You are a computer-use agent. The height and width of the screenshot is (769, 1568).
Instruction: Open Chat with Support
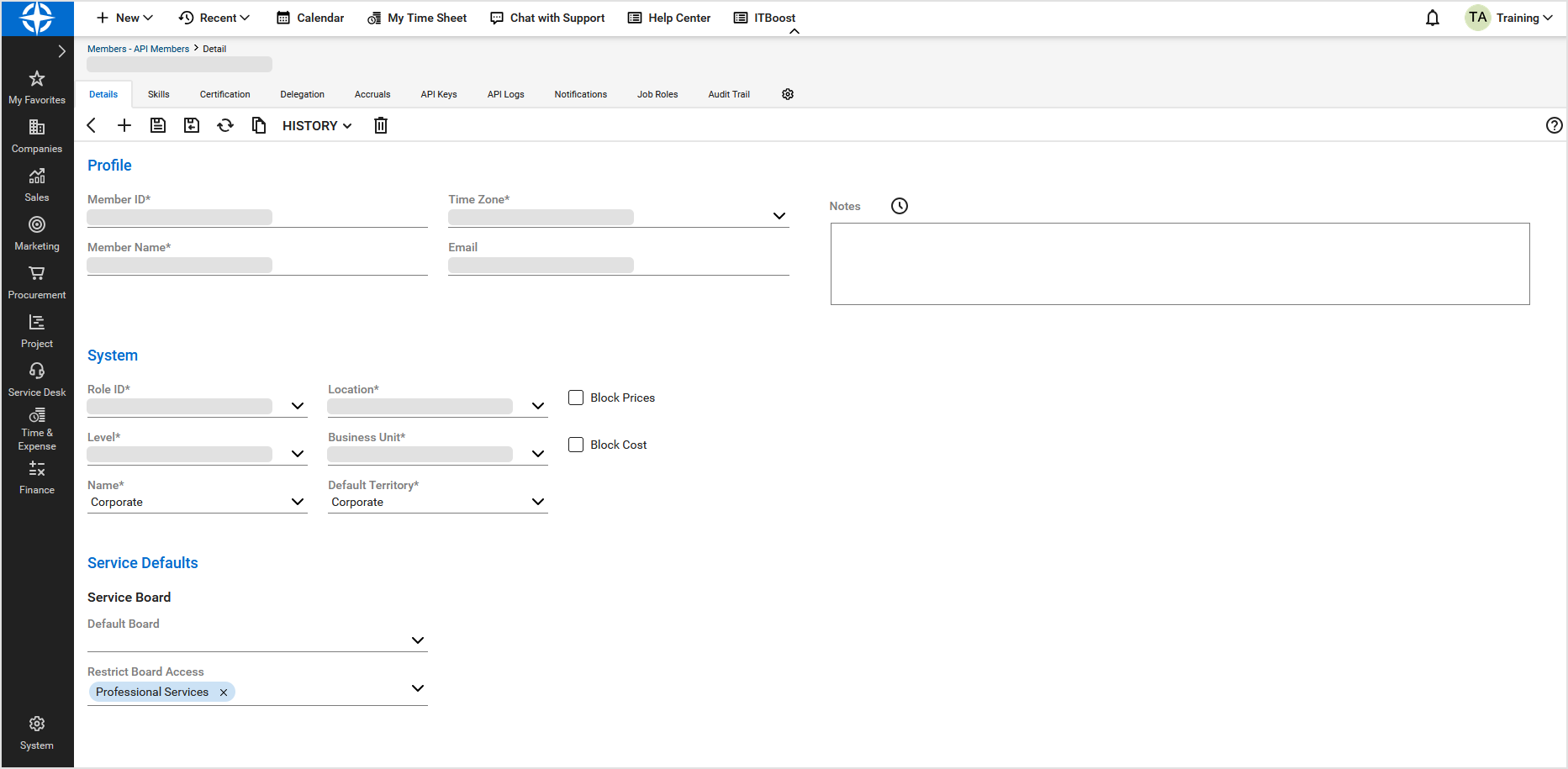[x=547, y=18]
